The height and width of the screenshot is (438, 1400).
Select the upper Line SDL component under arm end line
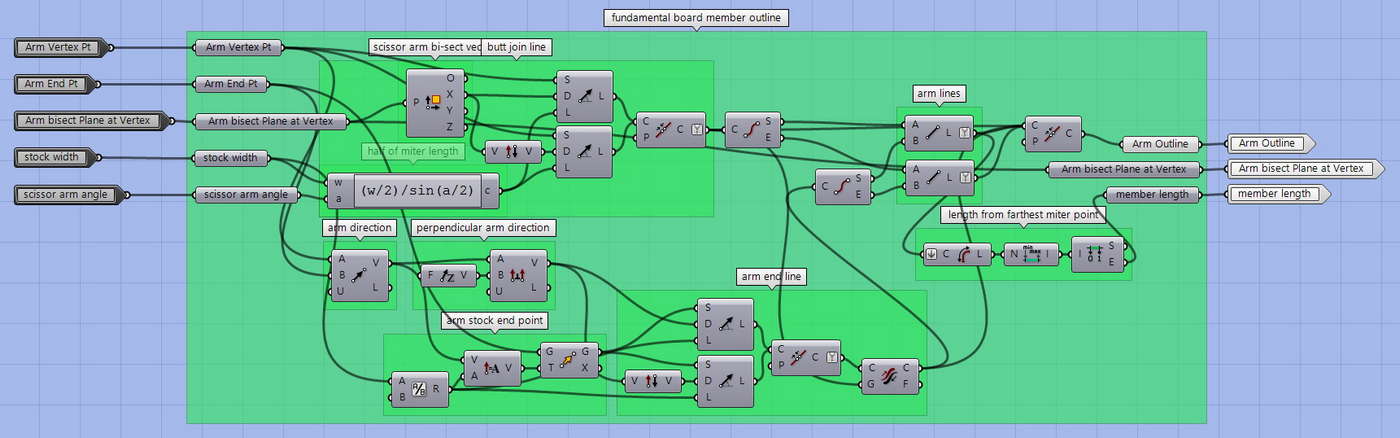(725, 325)
